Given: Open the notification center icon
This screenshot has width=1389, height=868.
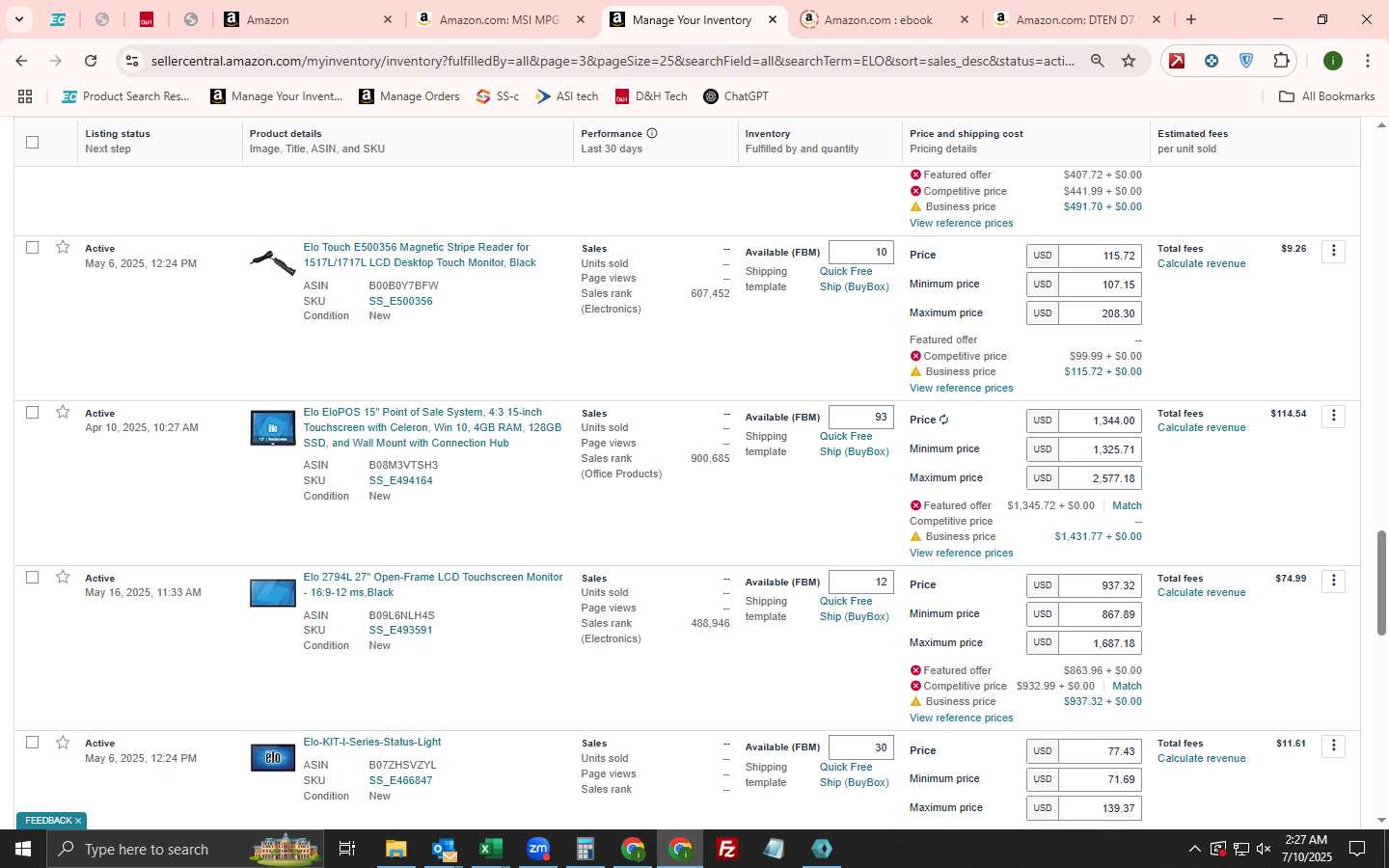Looking at the screenshot, I should pyautogui.click(x=1357, y=849).
